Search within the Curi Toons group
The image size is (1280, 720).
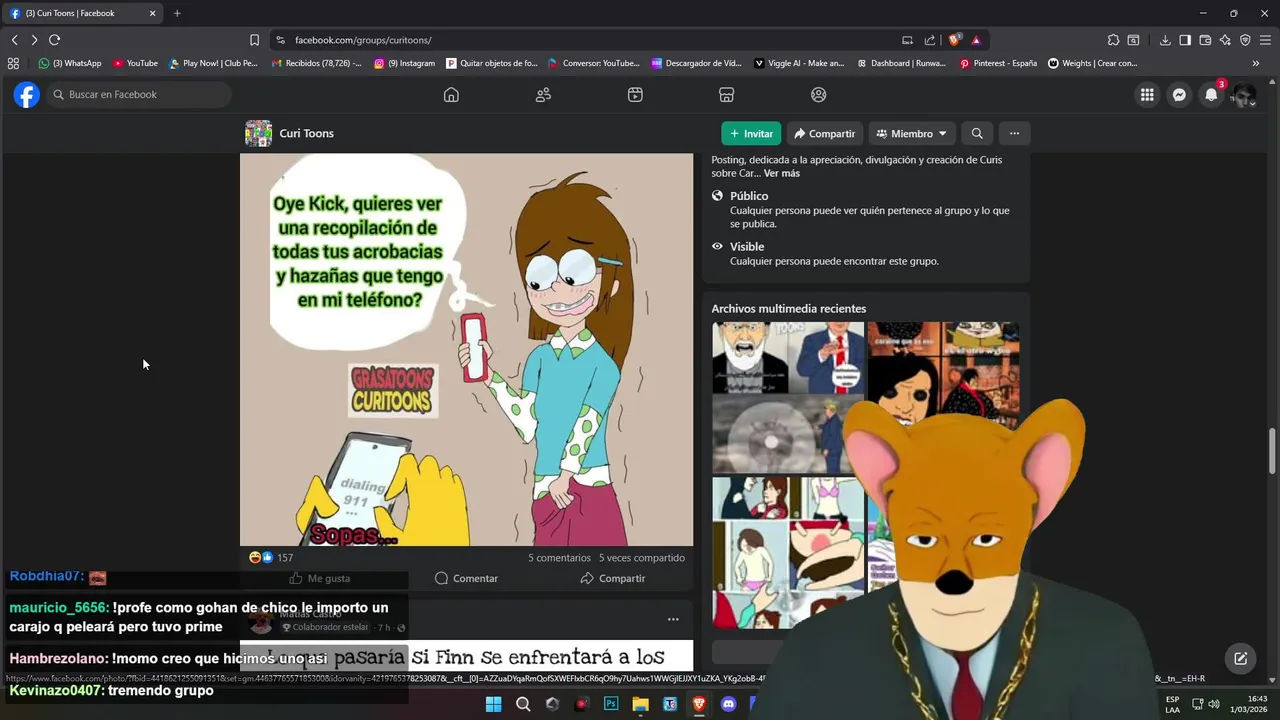977,133
